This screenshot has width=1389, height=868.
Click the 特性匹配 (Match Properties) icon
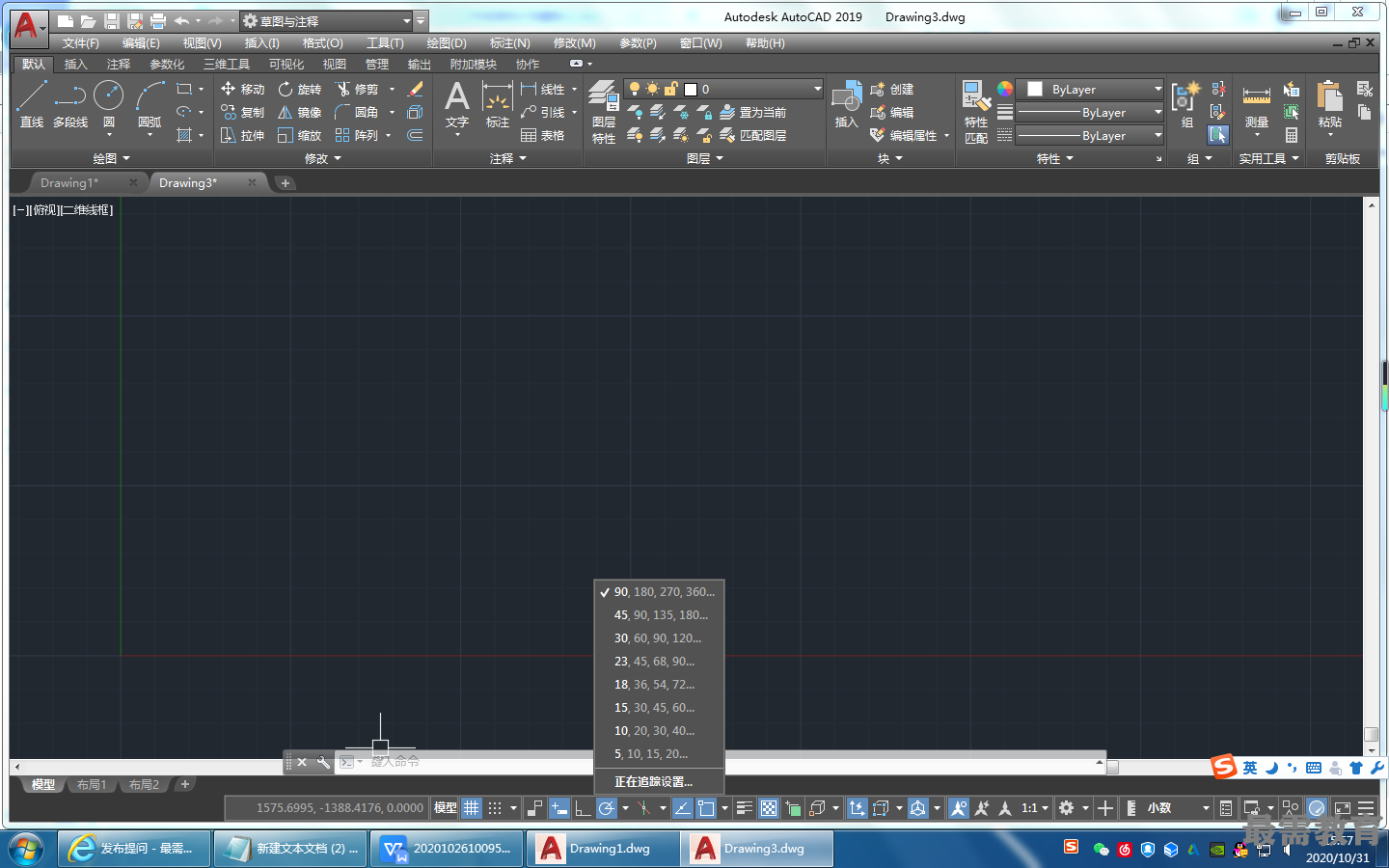point(976,112)
